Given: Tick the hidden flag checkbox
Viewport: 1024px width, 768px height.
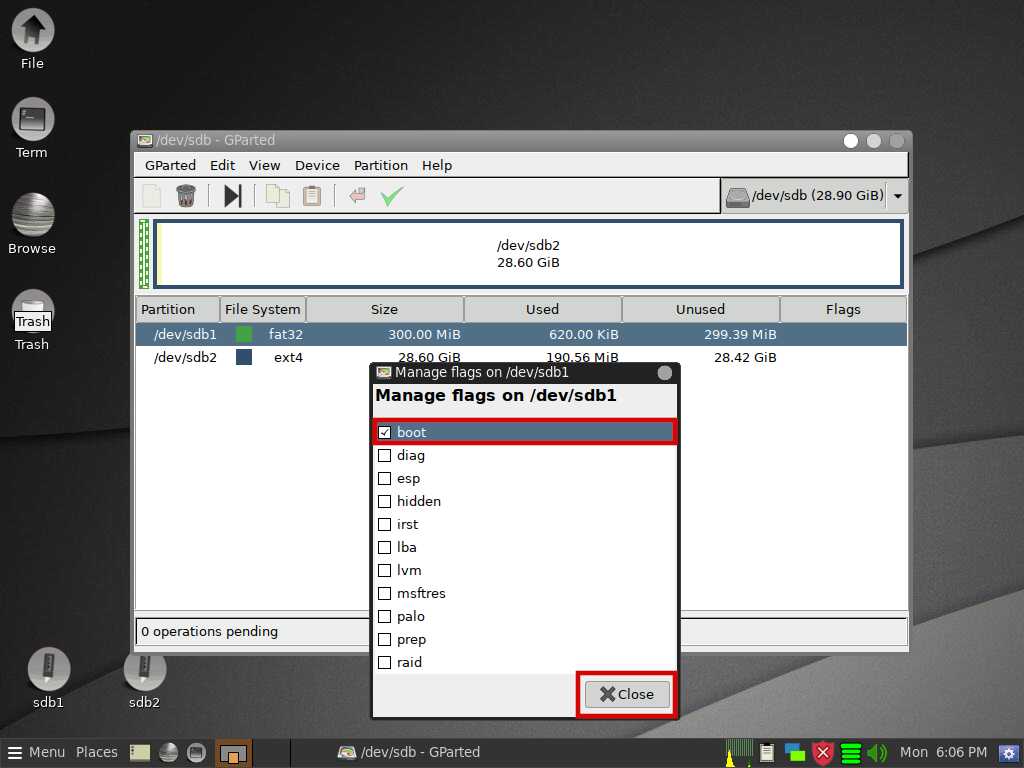Looking at the screenshot, I should (385, 501).
